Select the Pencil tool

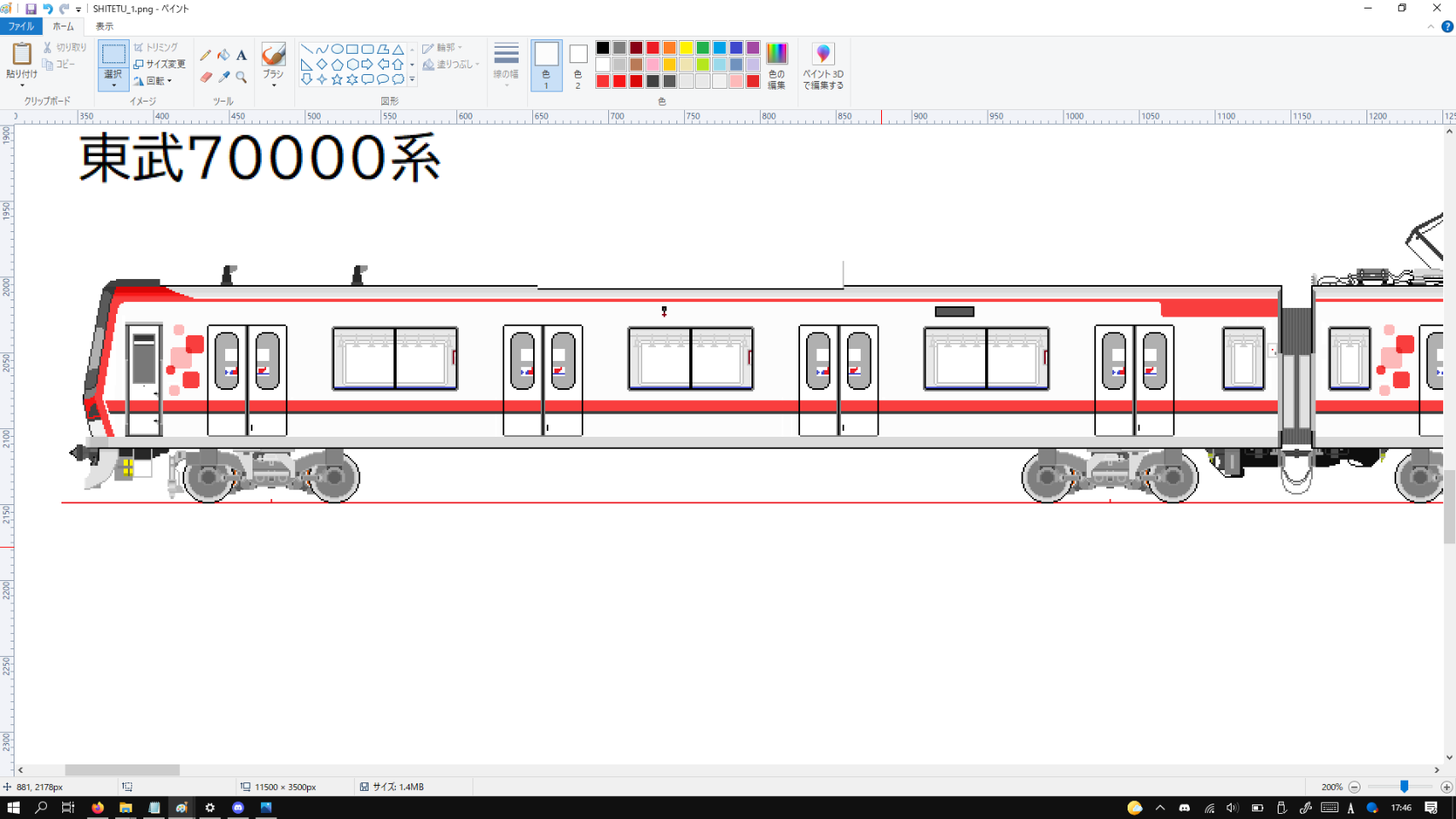pyautogui.click(x=206, y=55)
